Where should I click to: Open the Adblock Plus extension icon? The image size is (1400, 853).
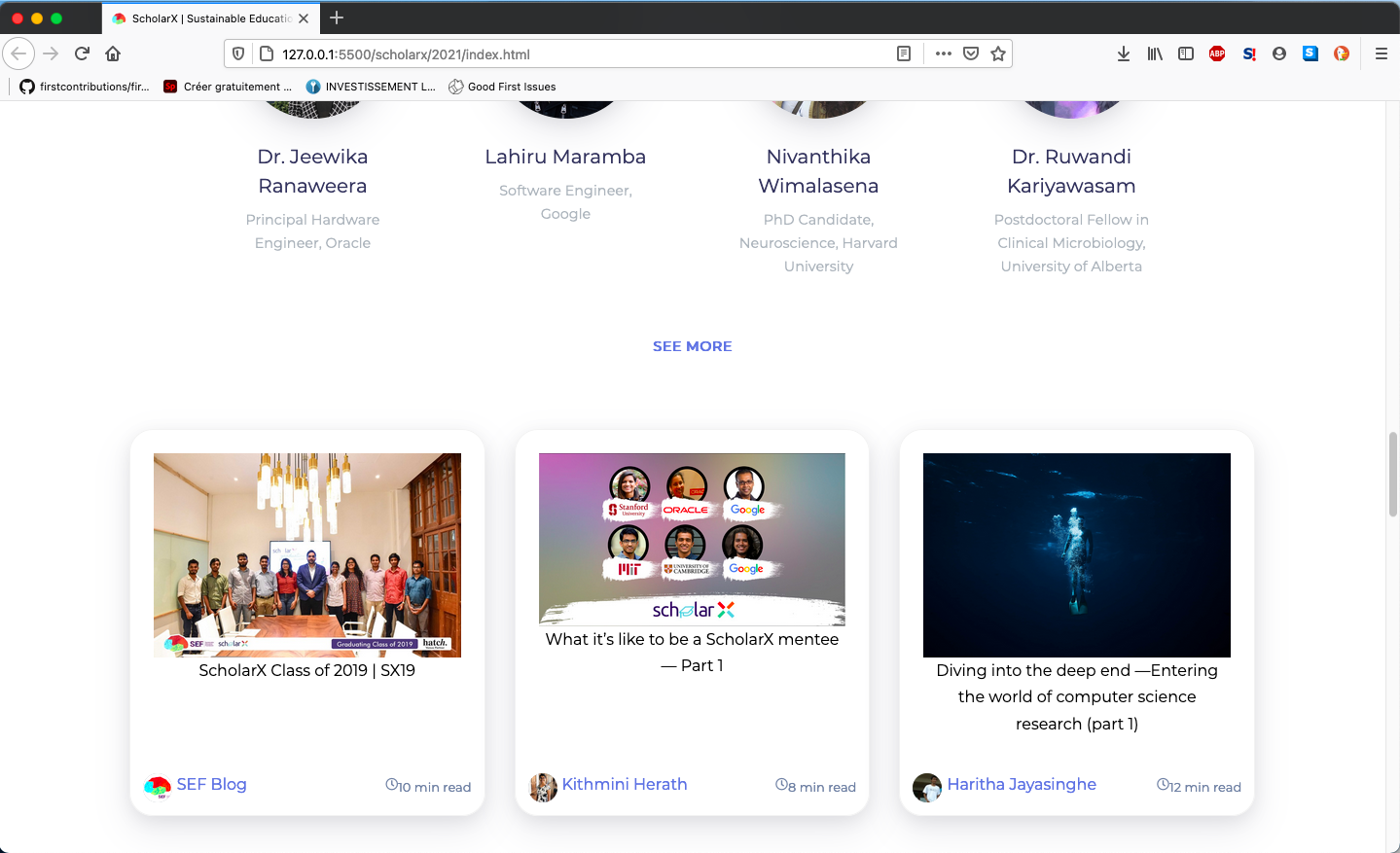pos(1217,53)
